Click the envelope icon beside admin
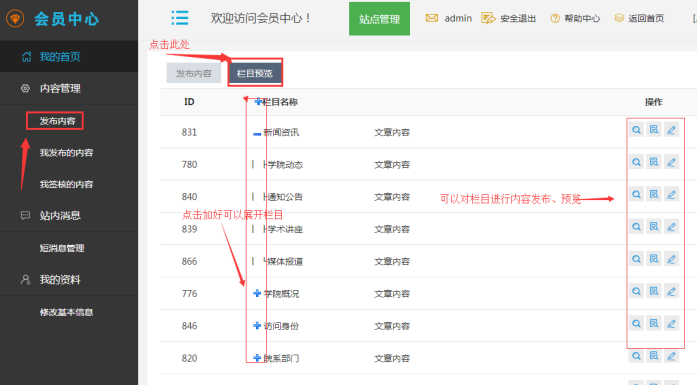The height and width of the screenshot is (386, 698). click(x=431, y=18)
